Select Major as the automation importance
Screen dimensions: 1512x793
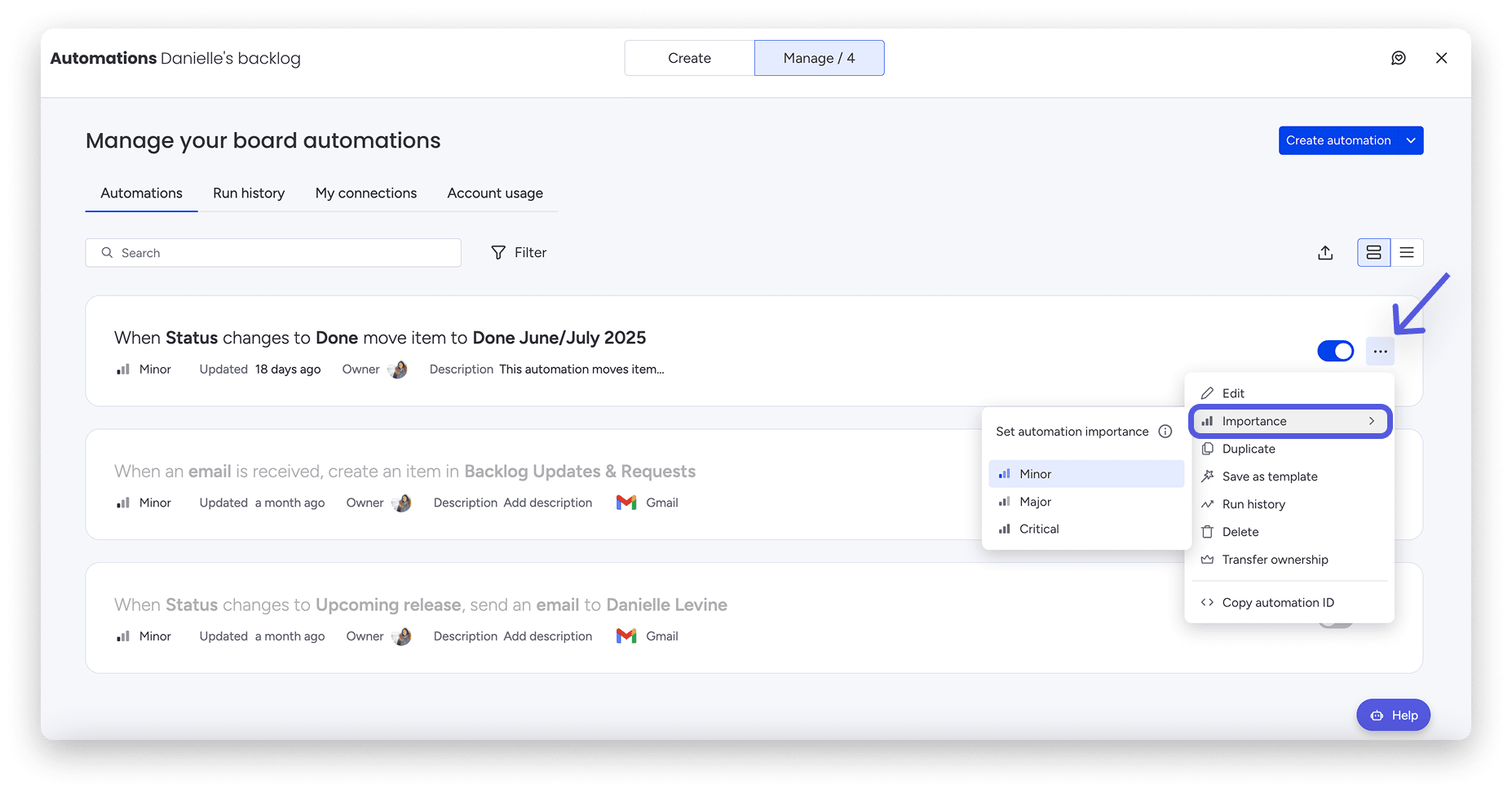1034,501
